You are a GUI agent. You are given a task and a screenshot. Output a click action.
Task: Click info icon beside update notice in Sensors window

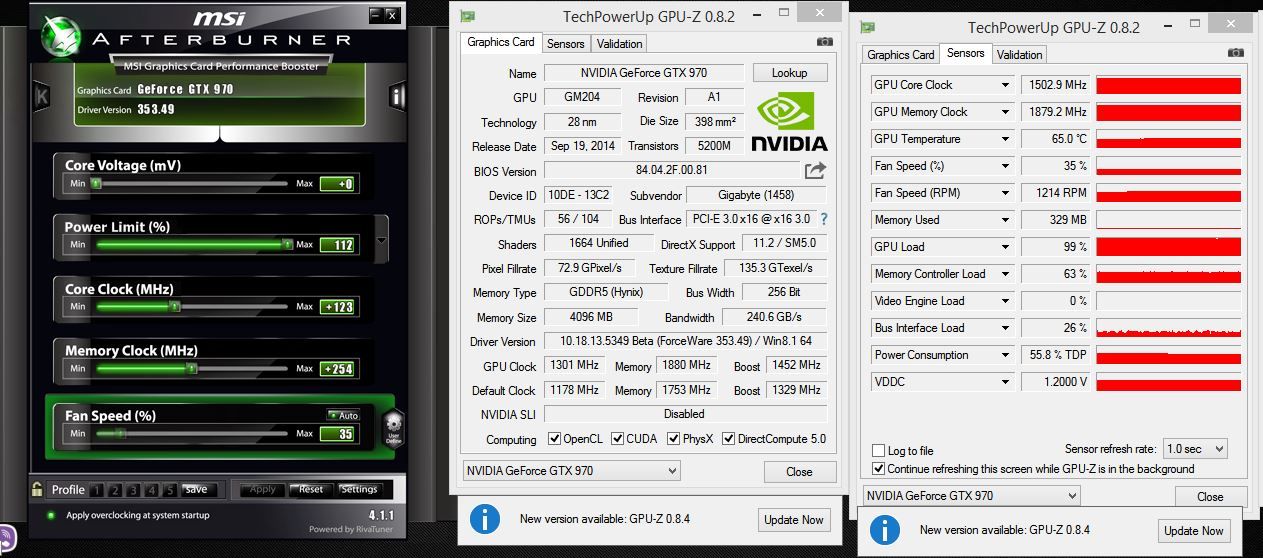[x=884, y=530]
